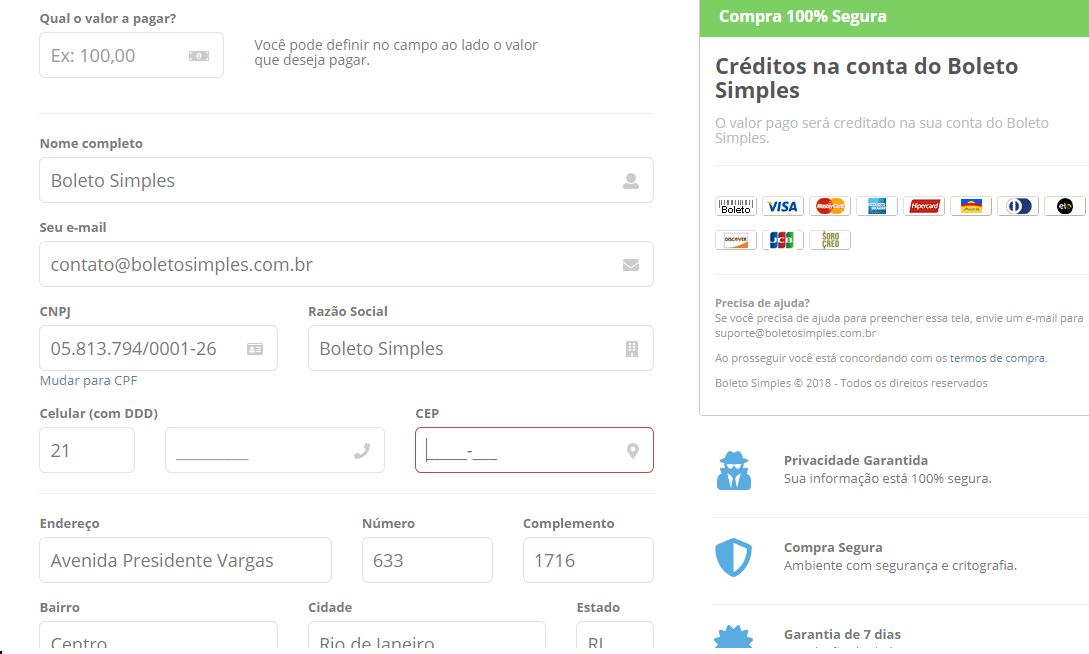Focus the empty Celular number field
The width and height of the screenshot is (1089, 654).
tap(275, 450)
